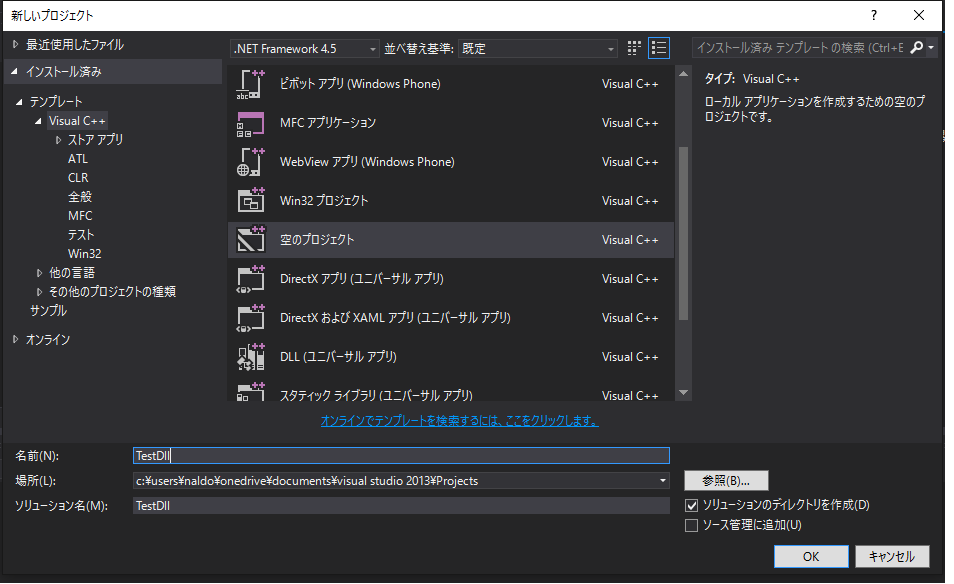
Task: Click the スタティック ライブラリ template icon
Action: coord(251,391)
